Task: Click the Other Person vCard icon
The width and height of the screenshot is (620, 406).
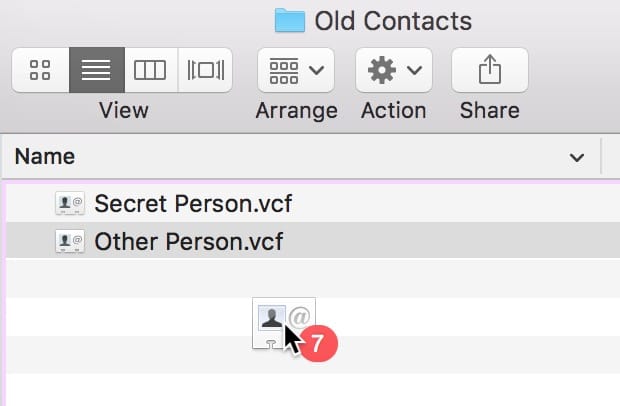Action: 70,241
